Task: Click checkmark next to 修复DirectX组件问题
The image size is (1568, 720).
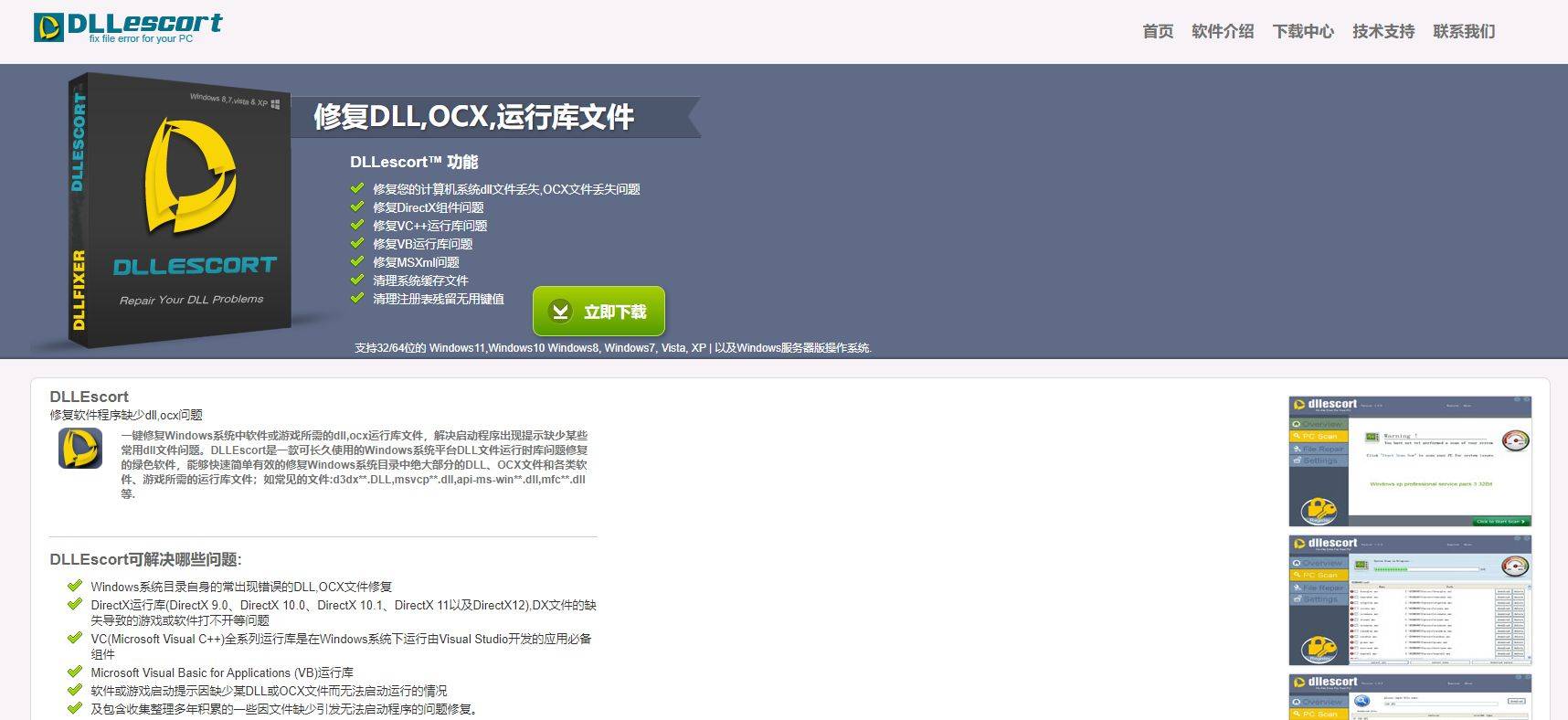Action: tap(357, 206)
